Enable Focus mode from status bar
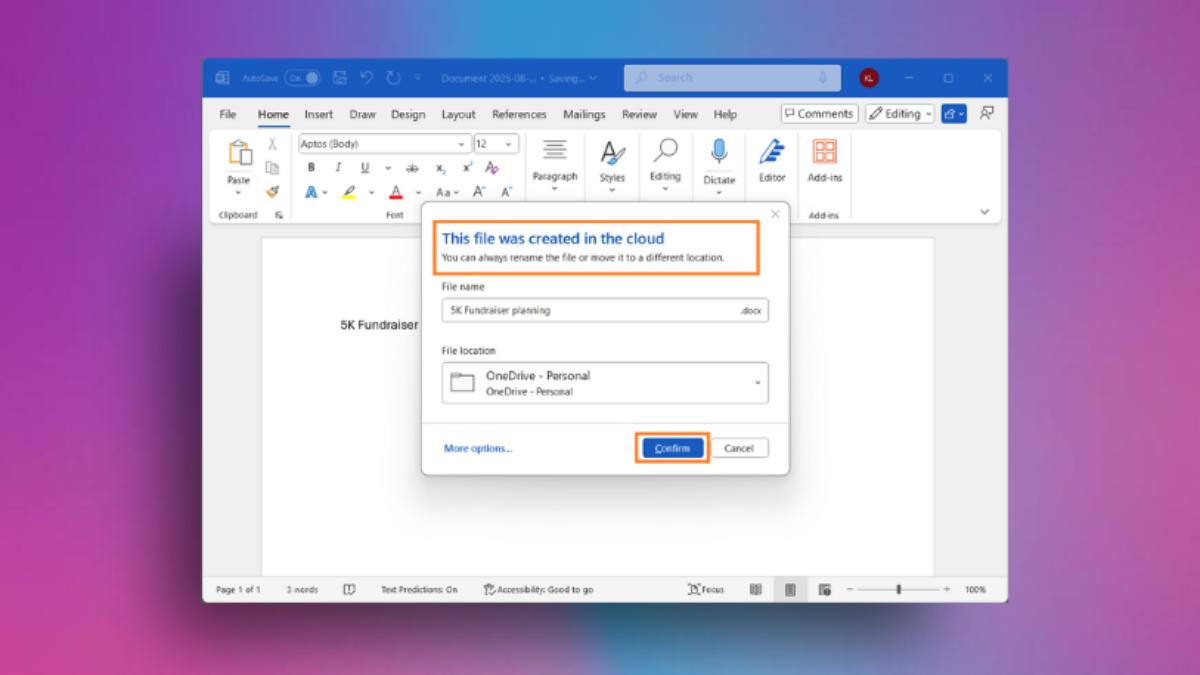 (706, 590)
